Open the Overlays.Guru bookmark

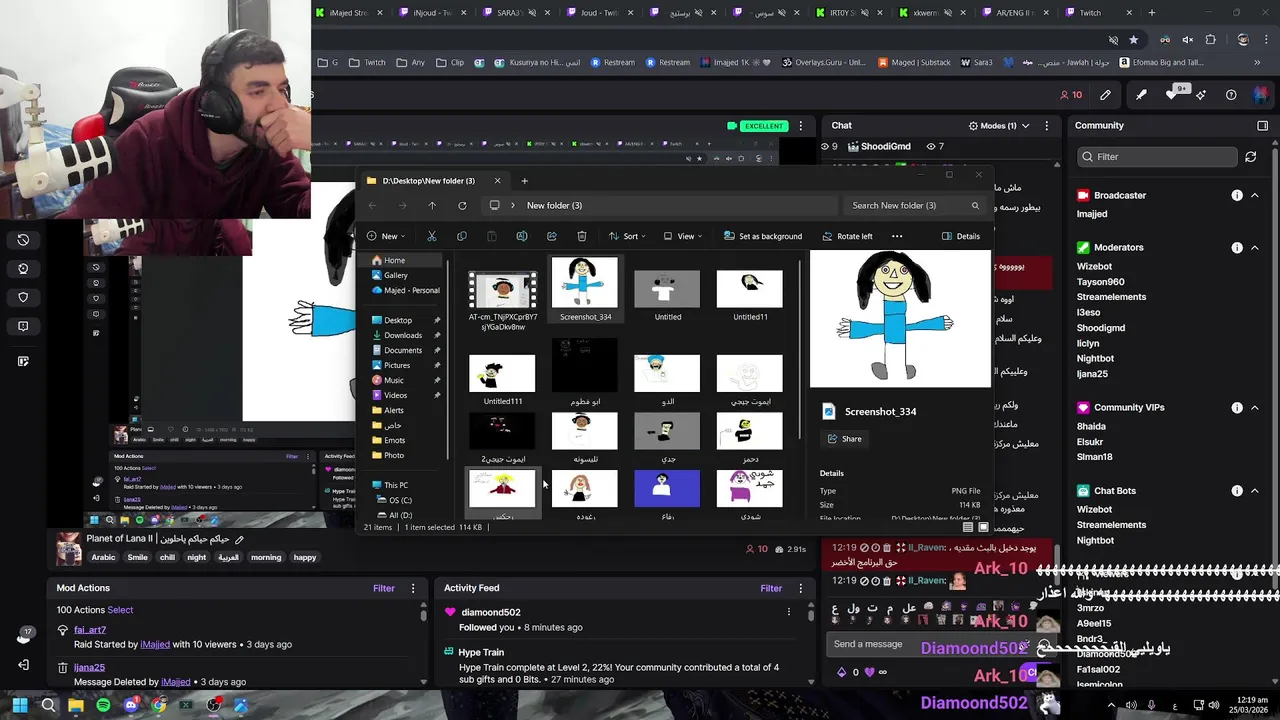822,62
